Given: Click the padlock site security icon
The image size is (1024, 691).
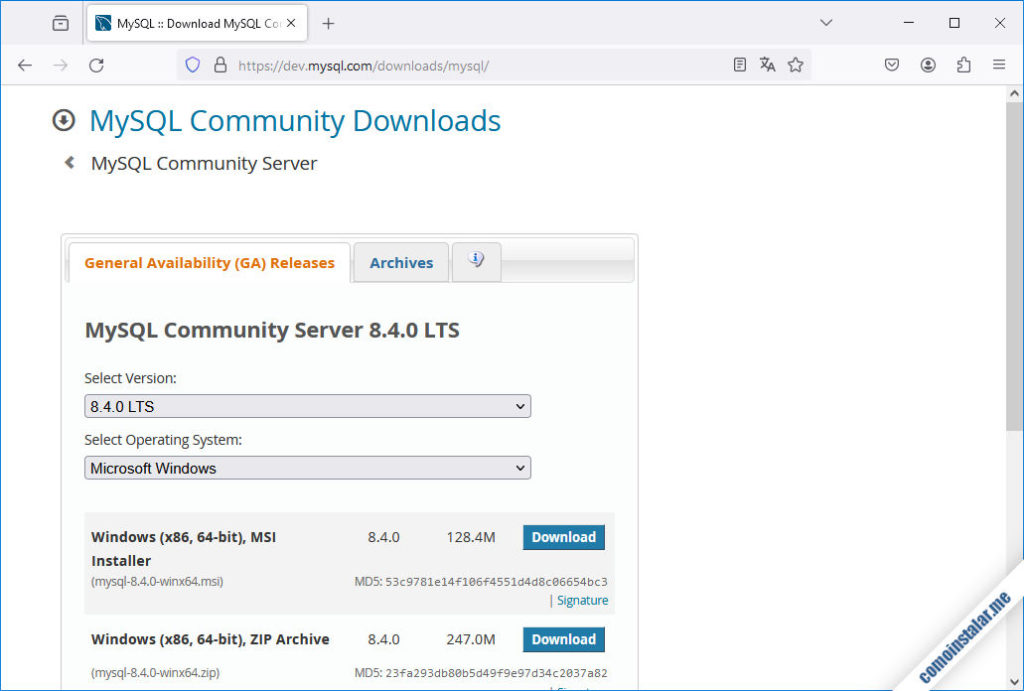Looking at the screenshot, I should tap(220, 64).
